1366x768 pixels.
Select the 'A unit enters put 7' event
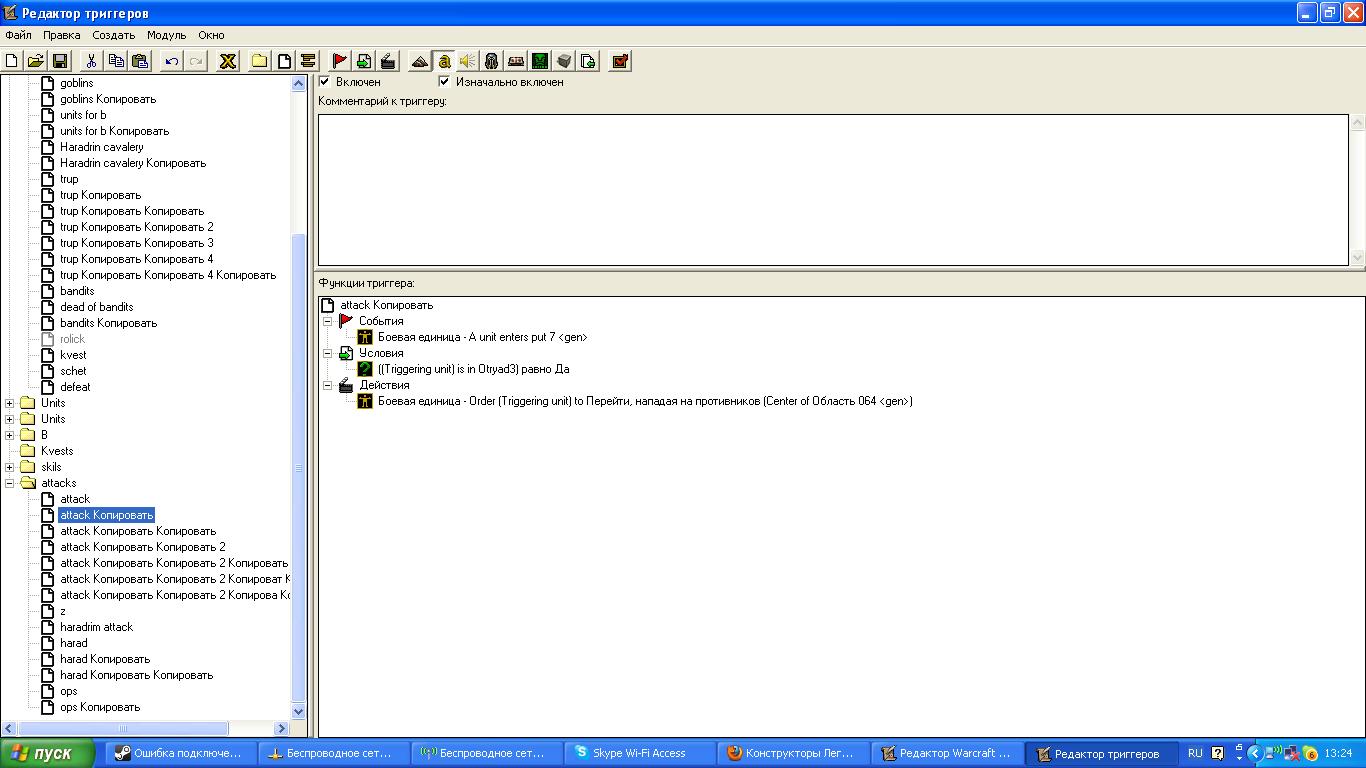pyautogui.click(x=482, y=337)
